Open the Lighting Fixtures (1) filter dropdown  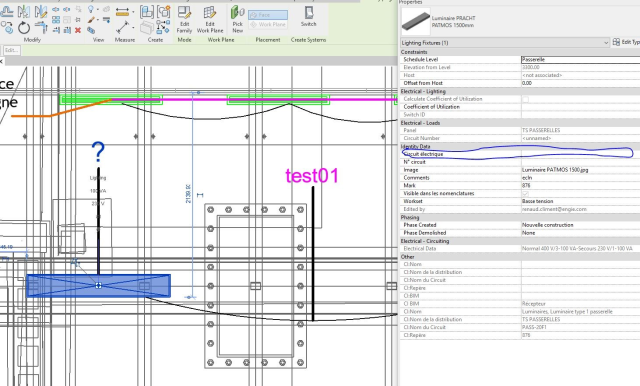click(505, 42)
